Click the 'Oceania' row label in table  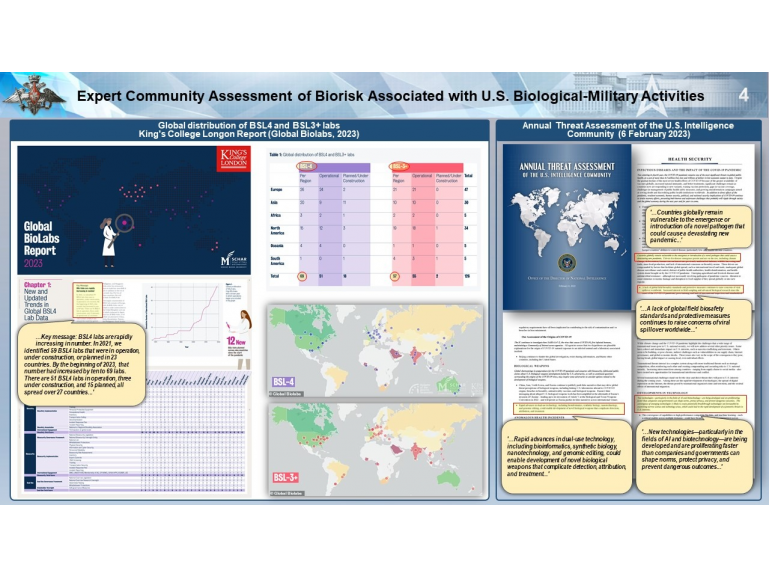[277, 245]
